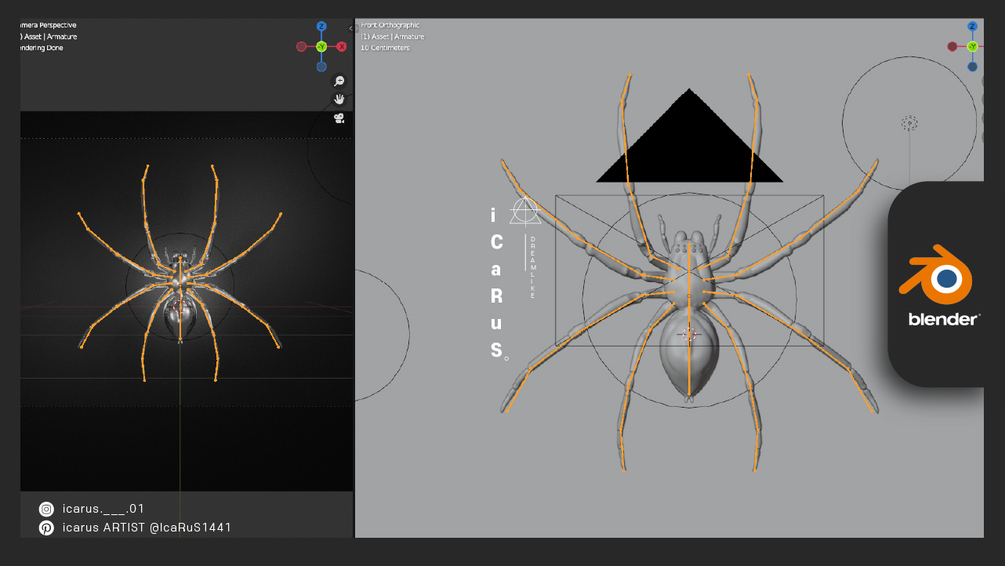Viewport: 1005px width, 566px height.
Task: Toggle the camera view icon in left viewport
Action: click(x=339, y=118)
